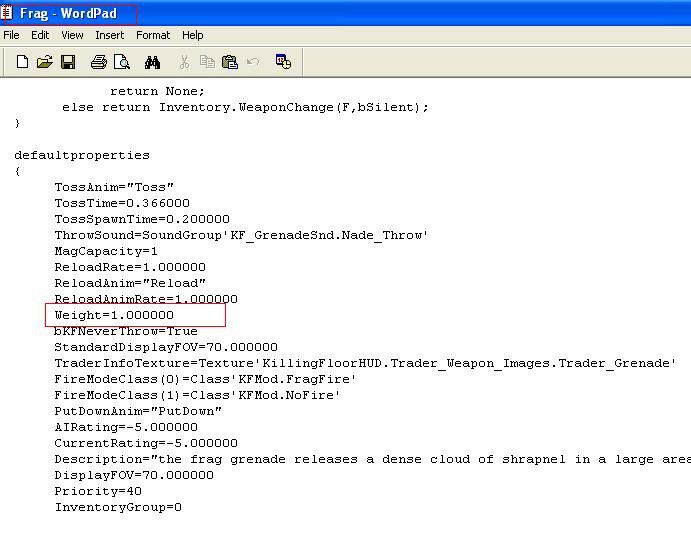Create a new document with the New icon
The height and width of the screenshot is (545, 691).
pos(22,62)
